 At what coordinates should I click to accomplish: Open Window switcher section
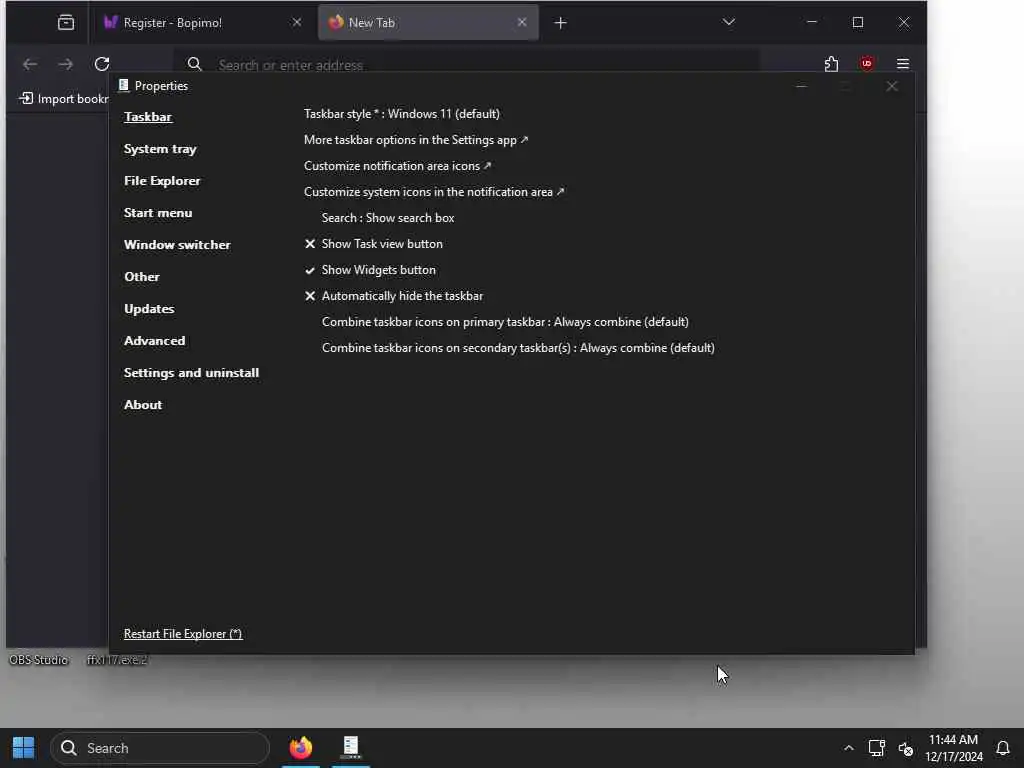177,245
